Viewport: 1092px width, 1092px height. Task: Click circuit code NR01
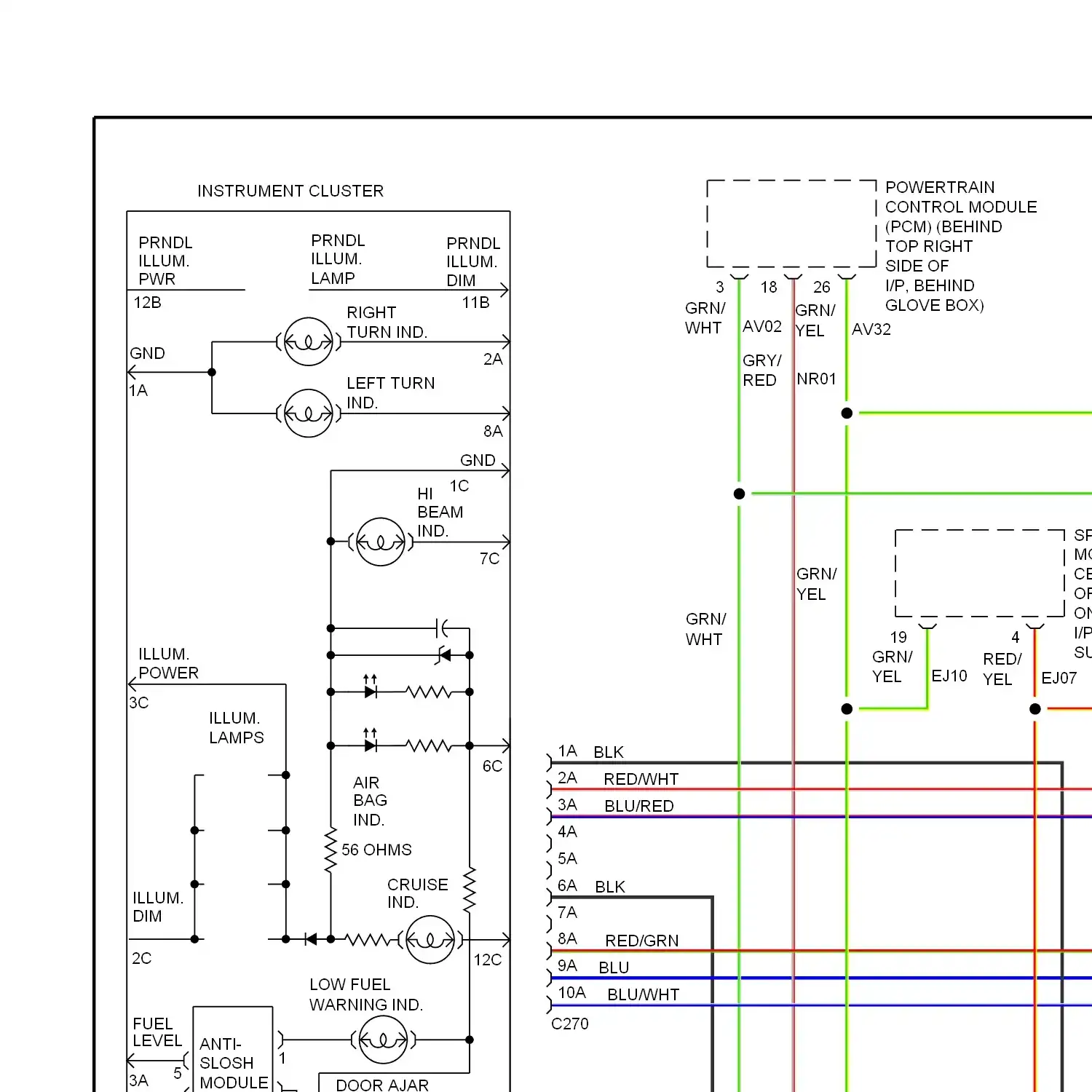point(817,379)
